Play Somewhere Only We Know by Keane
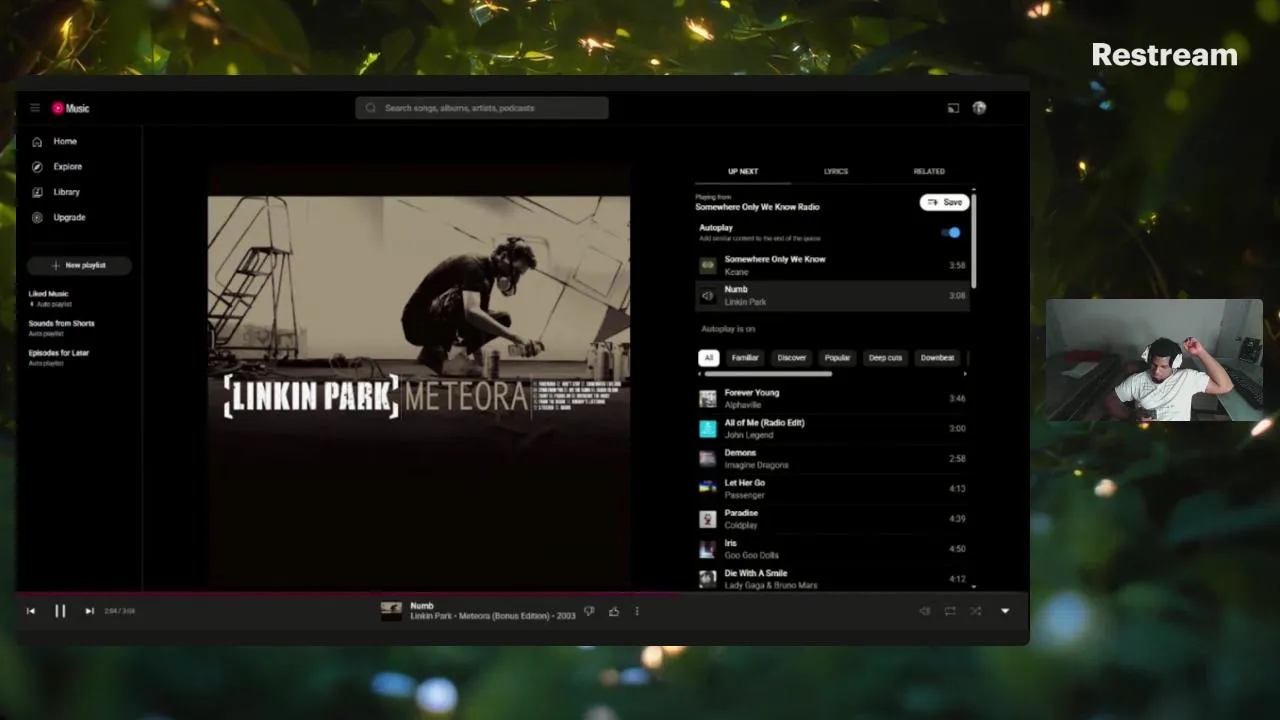This screenshot has height=720, width=1280. (832, 265)
